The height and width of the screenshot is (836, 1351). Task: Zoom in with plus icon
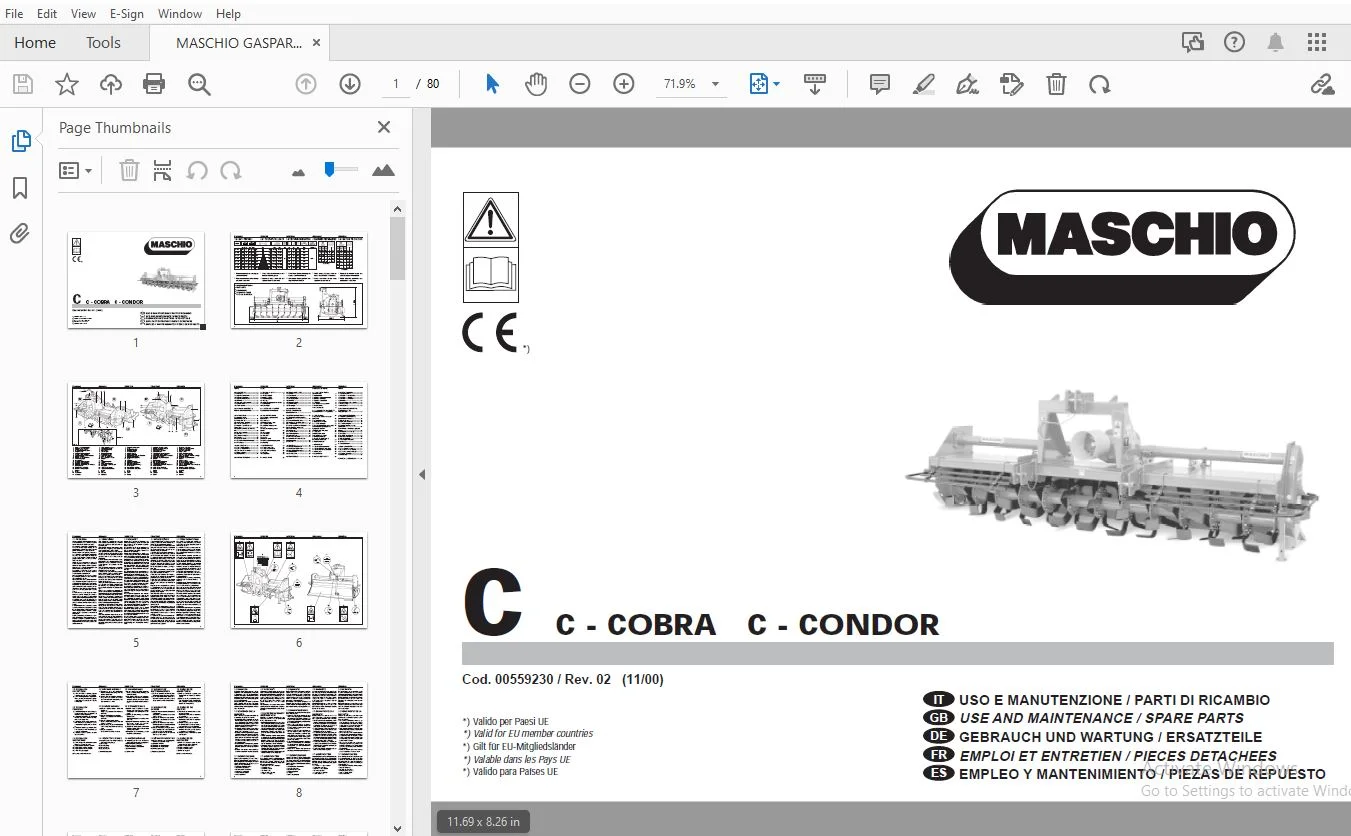click(624, 84)
